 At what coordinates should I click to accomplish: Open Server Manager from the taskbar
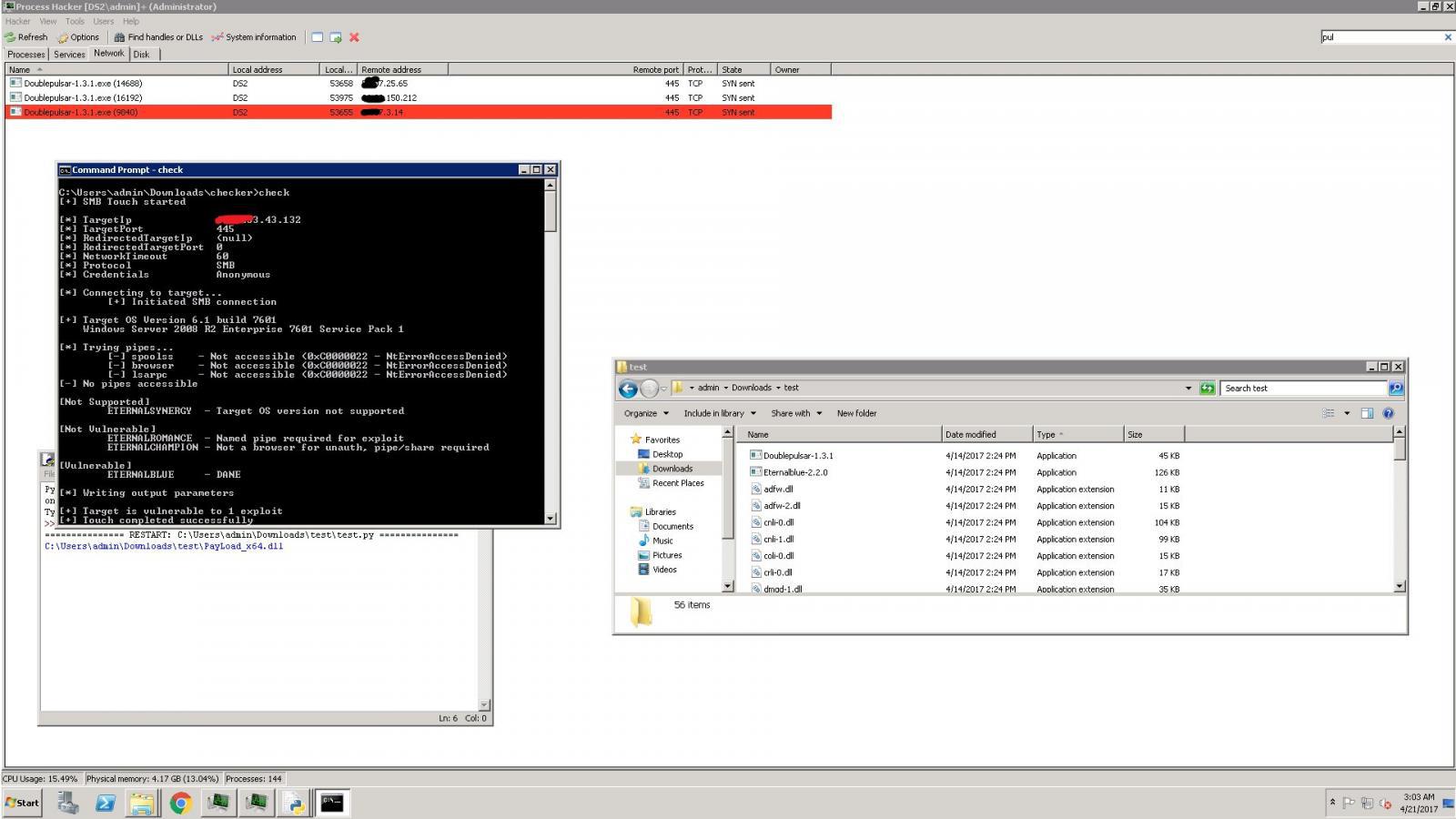pos(67,803)
